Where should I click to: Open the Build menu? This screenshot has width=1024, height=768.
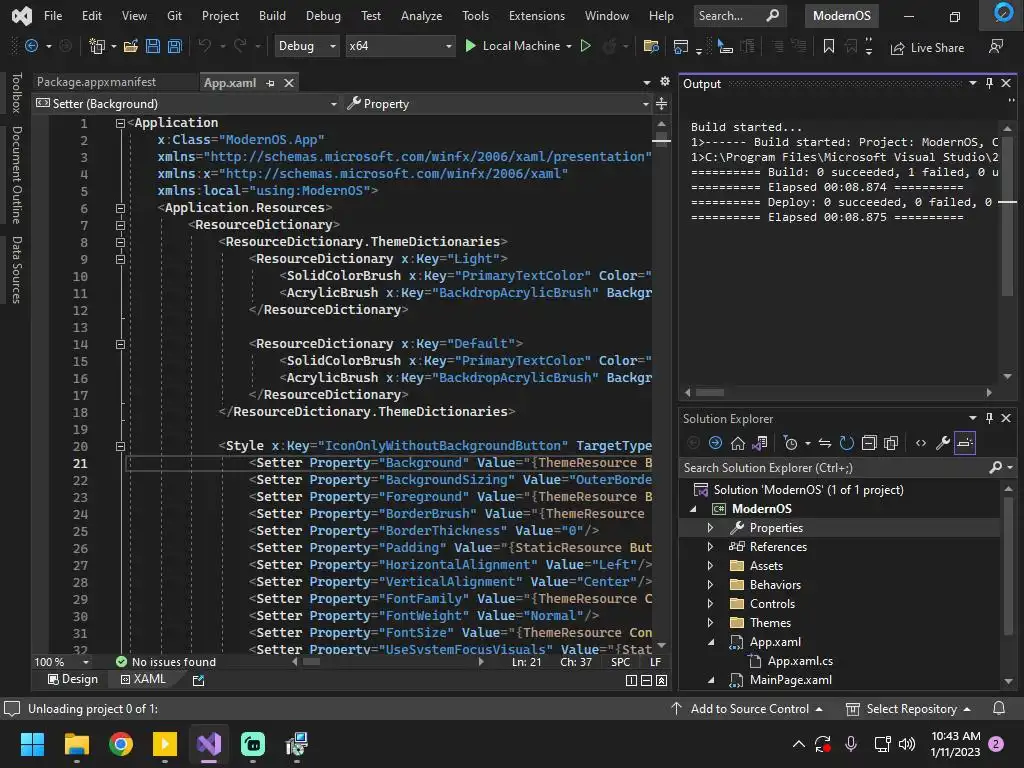pyautogui.click(x=272, y=16)
